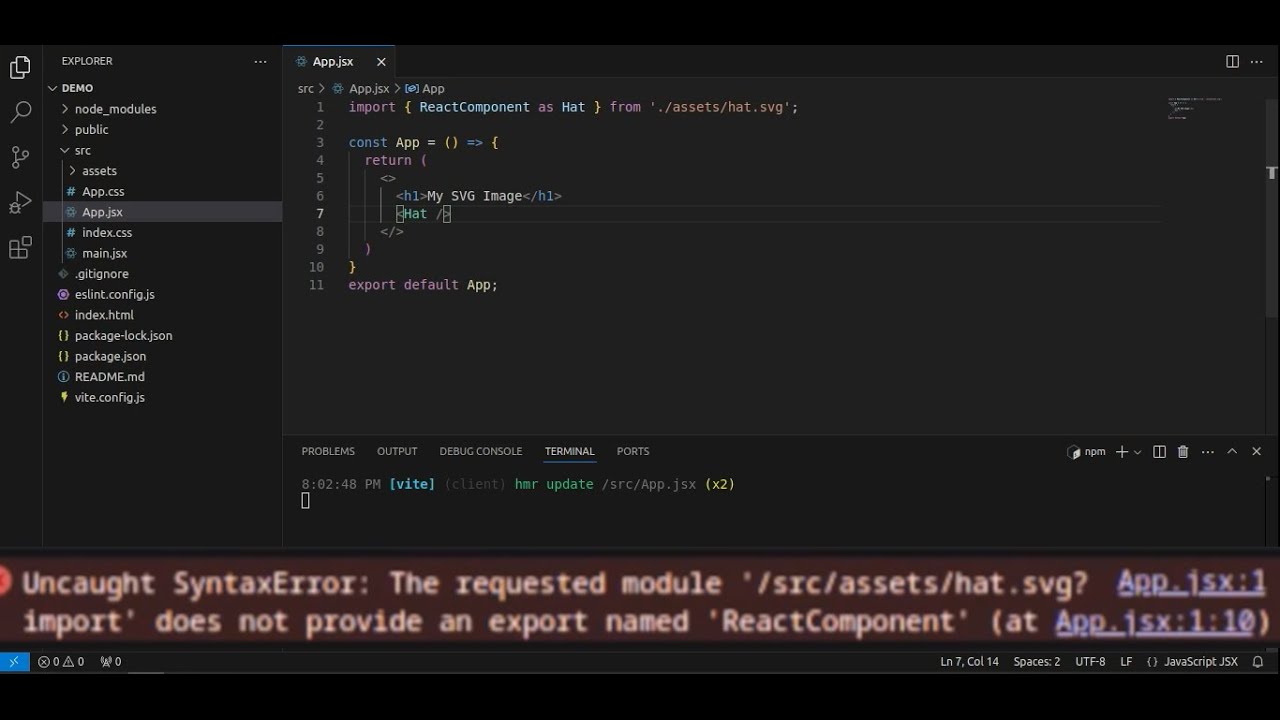Switch to the OUTPUT panel tab
Screen dimensions: 1280x720
[x=397, y=452]
